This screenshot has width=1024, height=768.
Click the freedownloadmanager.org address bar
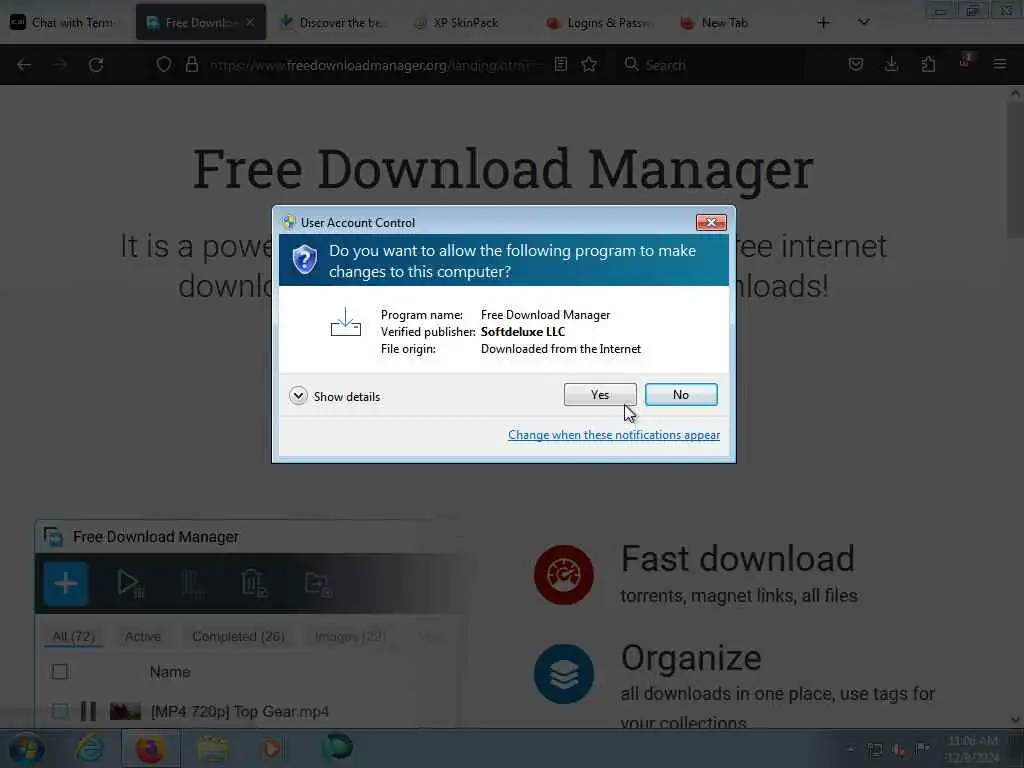[376, 65]
